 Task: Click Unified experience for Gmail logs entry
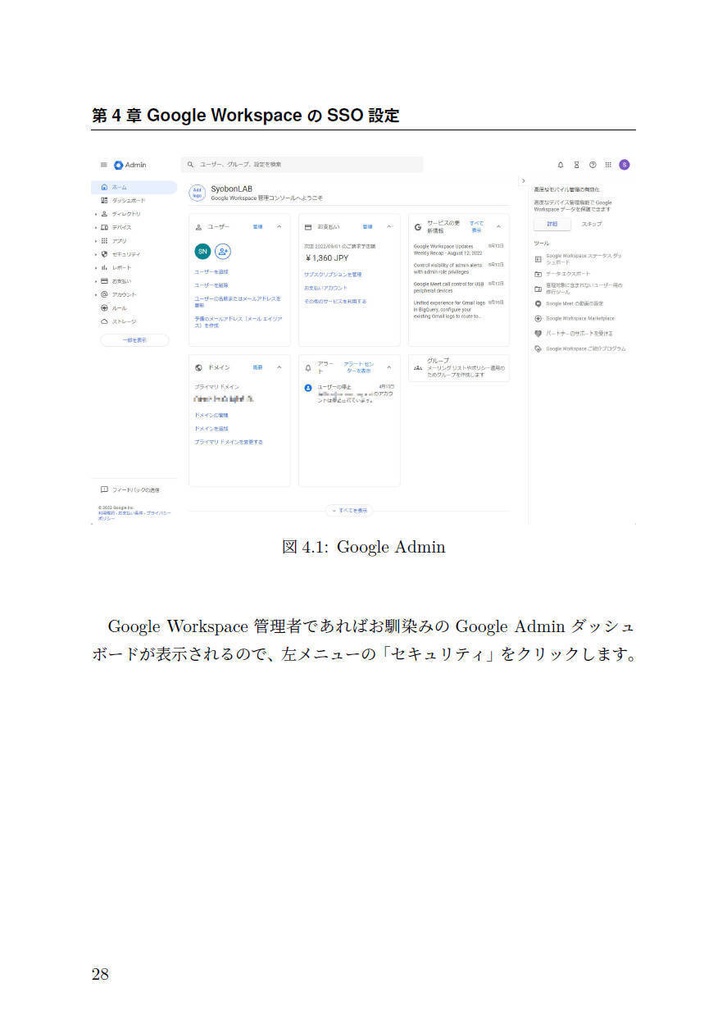(459, 310)
